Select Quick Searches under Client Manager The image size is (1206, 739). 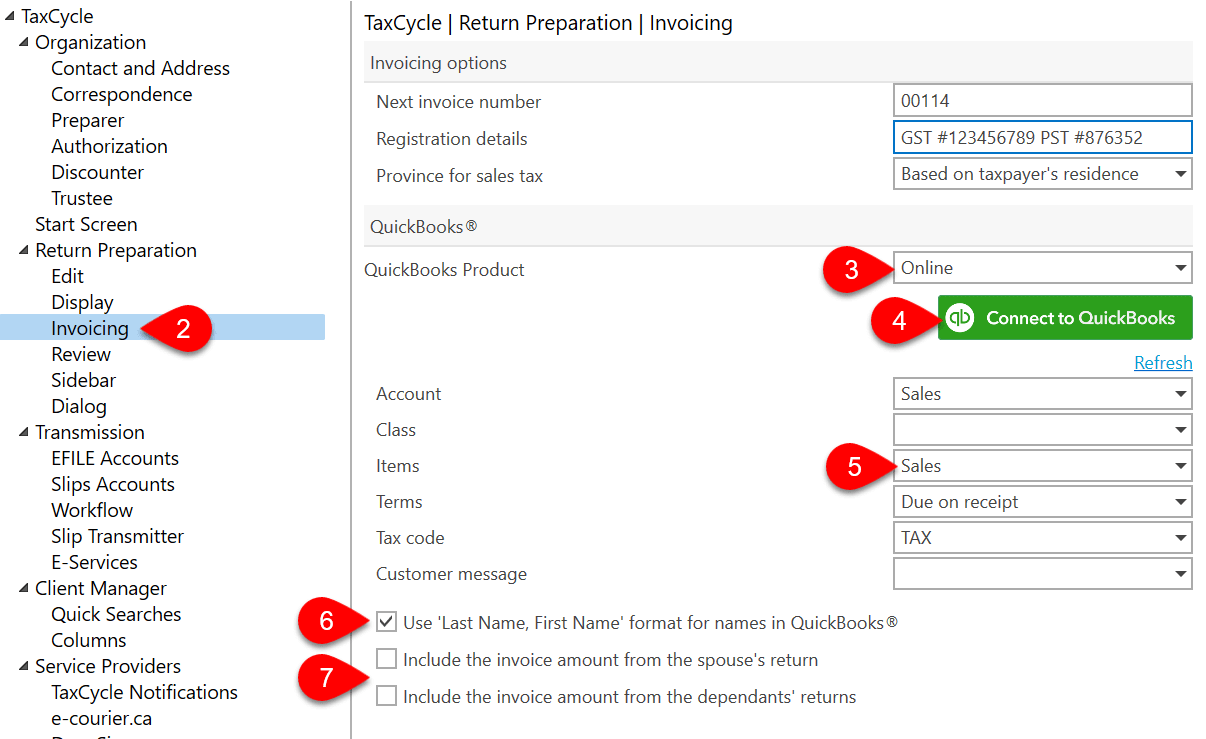pos(117,614)
